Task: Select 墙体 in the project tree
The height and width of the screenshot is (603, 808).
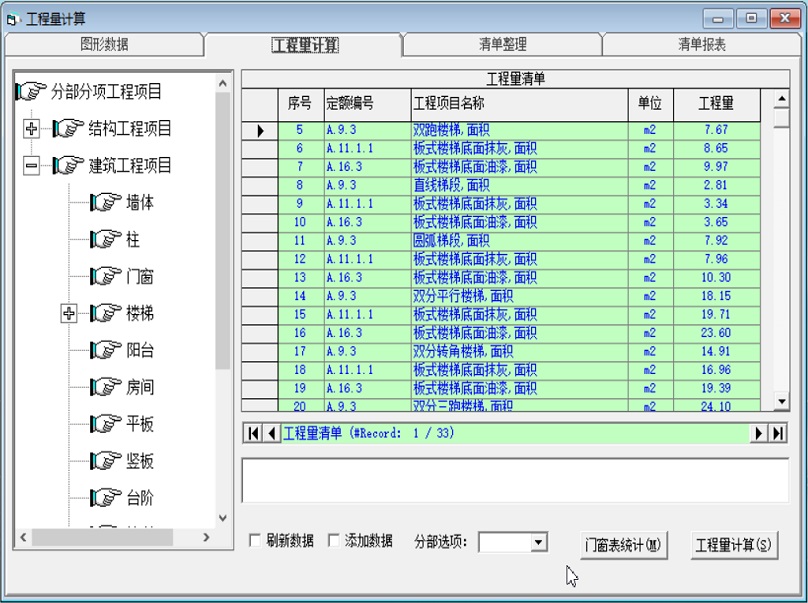Action: 140,203
